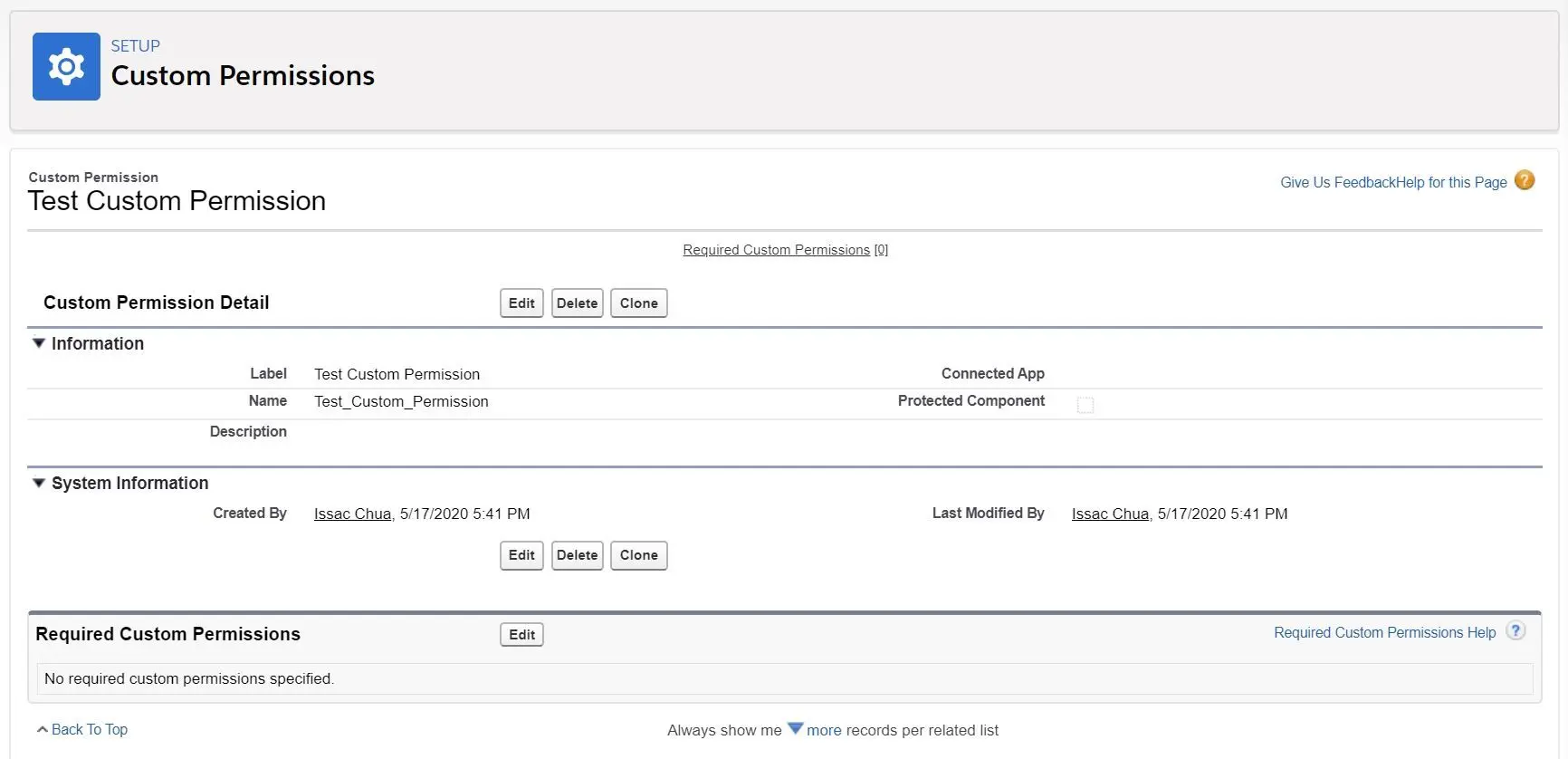Open Help for this Page link
This screenshot has height=759, width=1568.
click(x=1451, y=182)
